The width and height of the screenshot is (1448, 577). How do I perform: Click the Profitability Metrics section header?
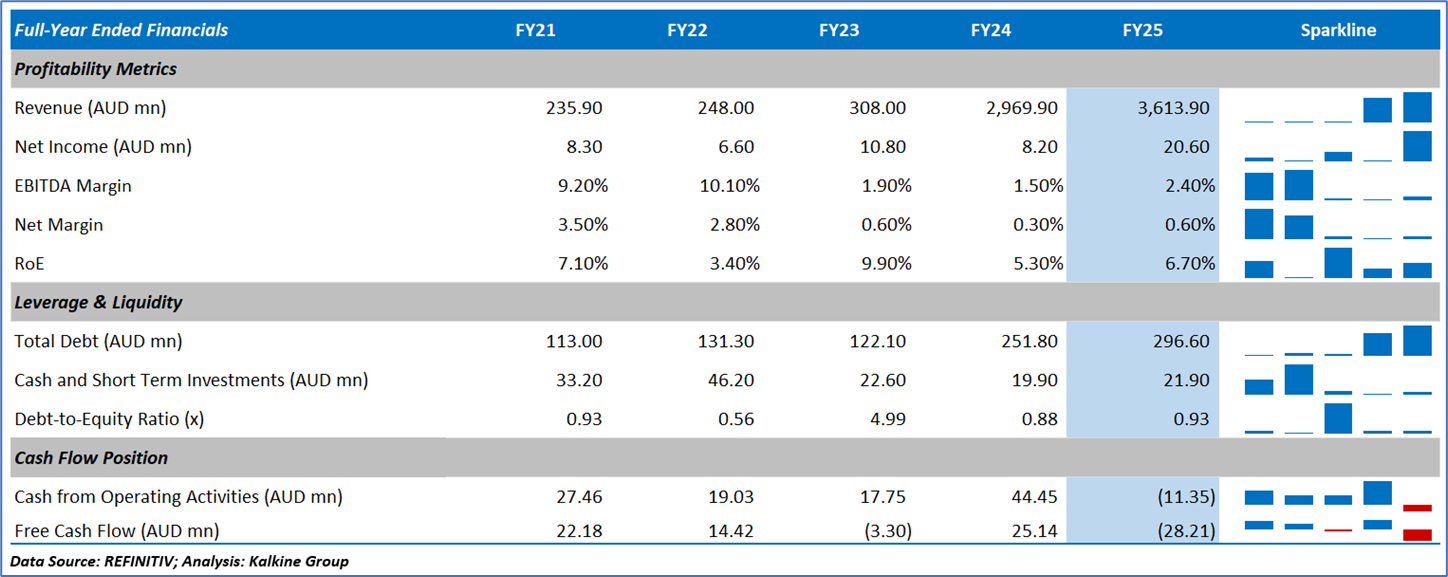pyautogui.click(x=96, y=69)
